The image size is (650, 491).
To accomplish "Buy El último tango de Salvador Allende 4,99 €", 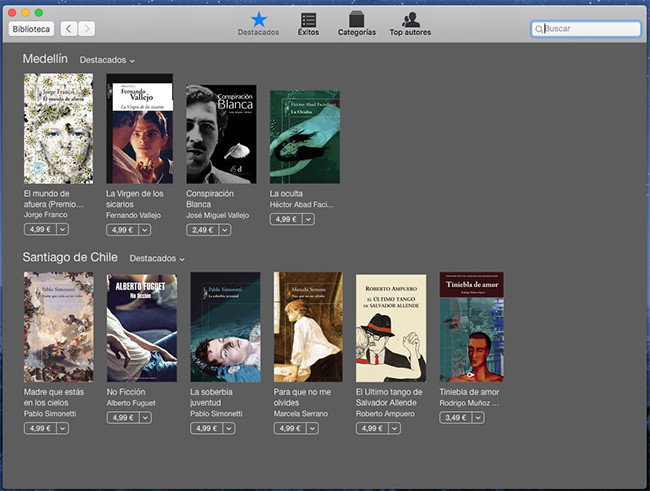I will (372, 428).
